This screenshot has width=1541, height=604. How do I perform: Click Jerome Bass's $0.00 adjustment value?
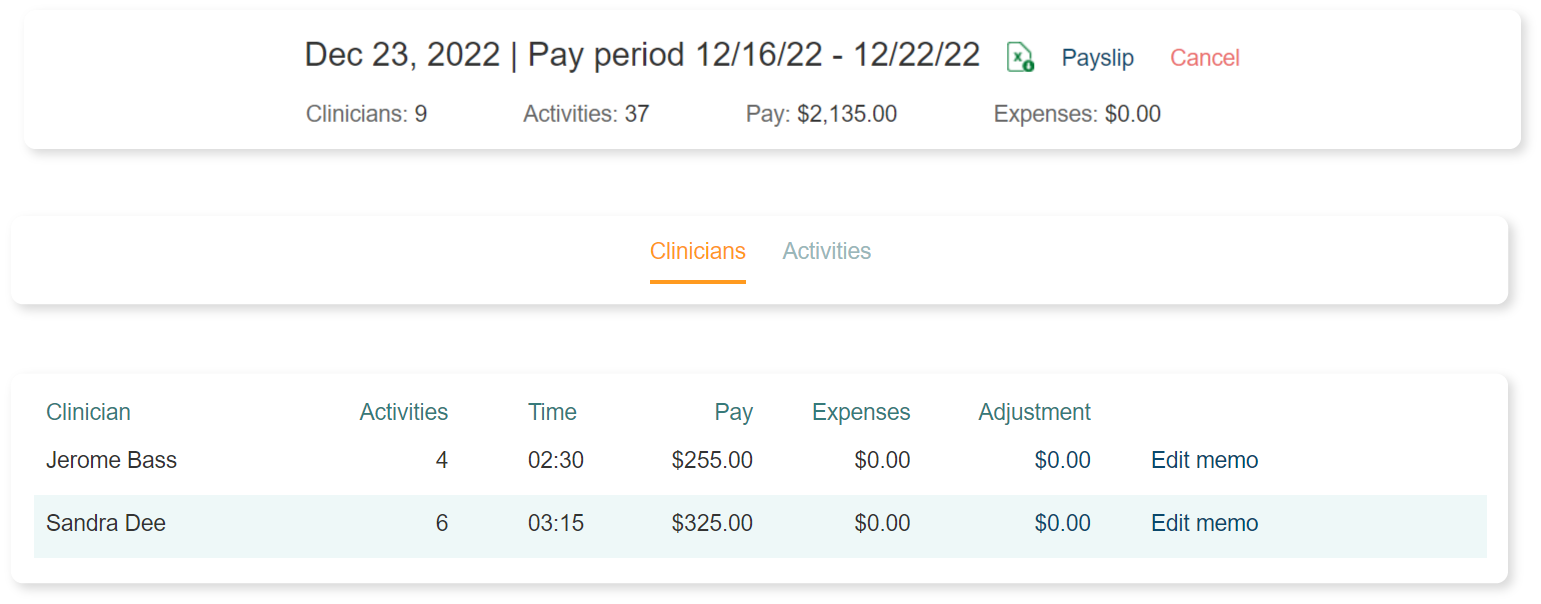[1062, 461]
